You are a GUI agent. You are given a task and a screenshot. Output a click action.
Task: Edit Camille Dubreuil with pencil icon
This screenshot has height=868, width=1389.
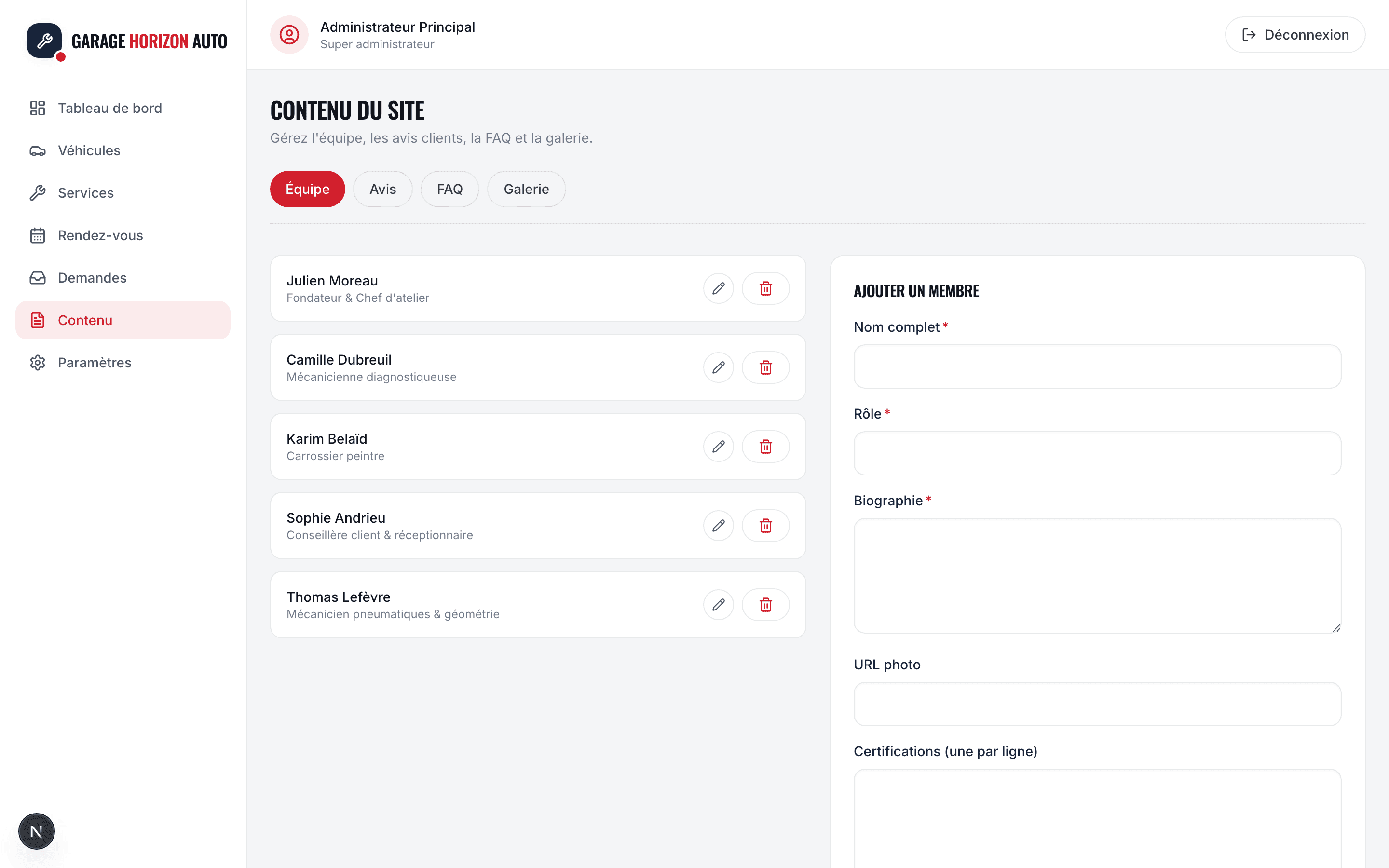(719, 367)
